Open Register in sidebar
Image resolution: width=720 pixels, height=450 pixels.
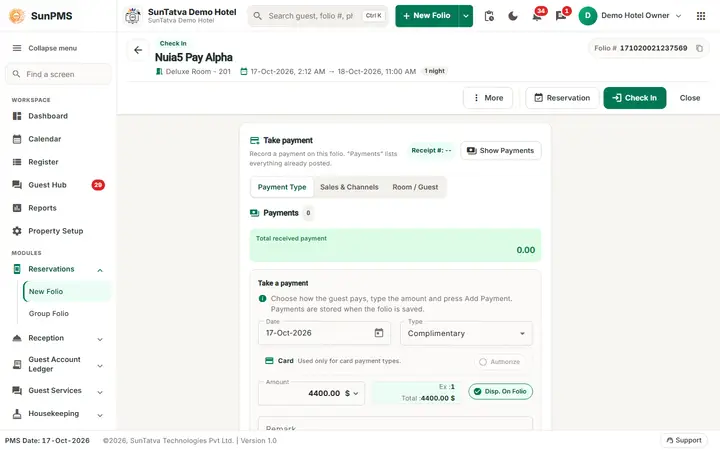[x=58, y=162]
